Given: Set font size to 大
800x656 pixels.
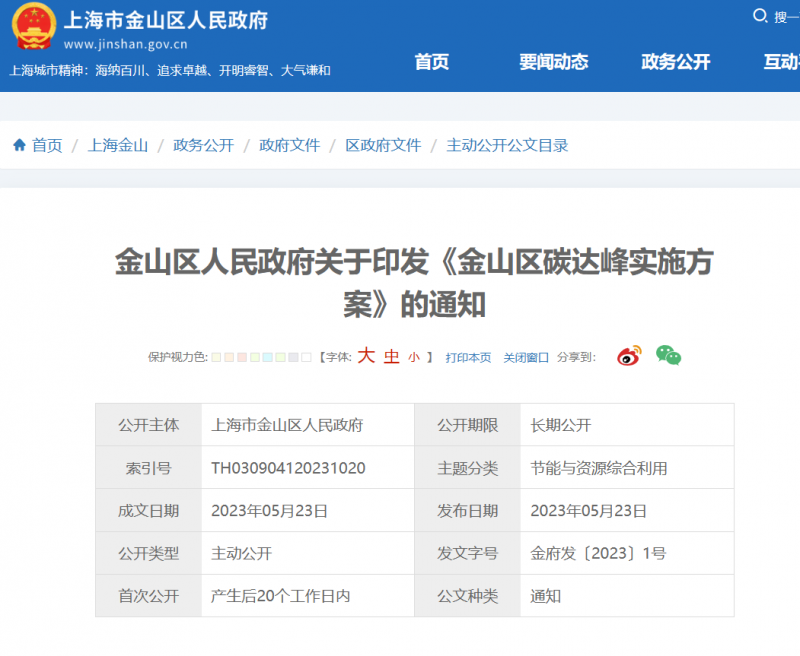Looking at the screenshot, I should click(x=366, y=356).
